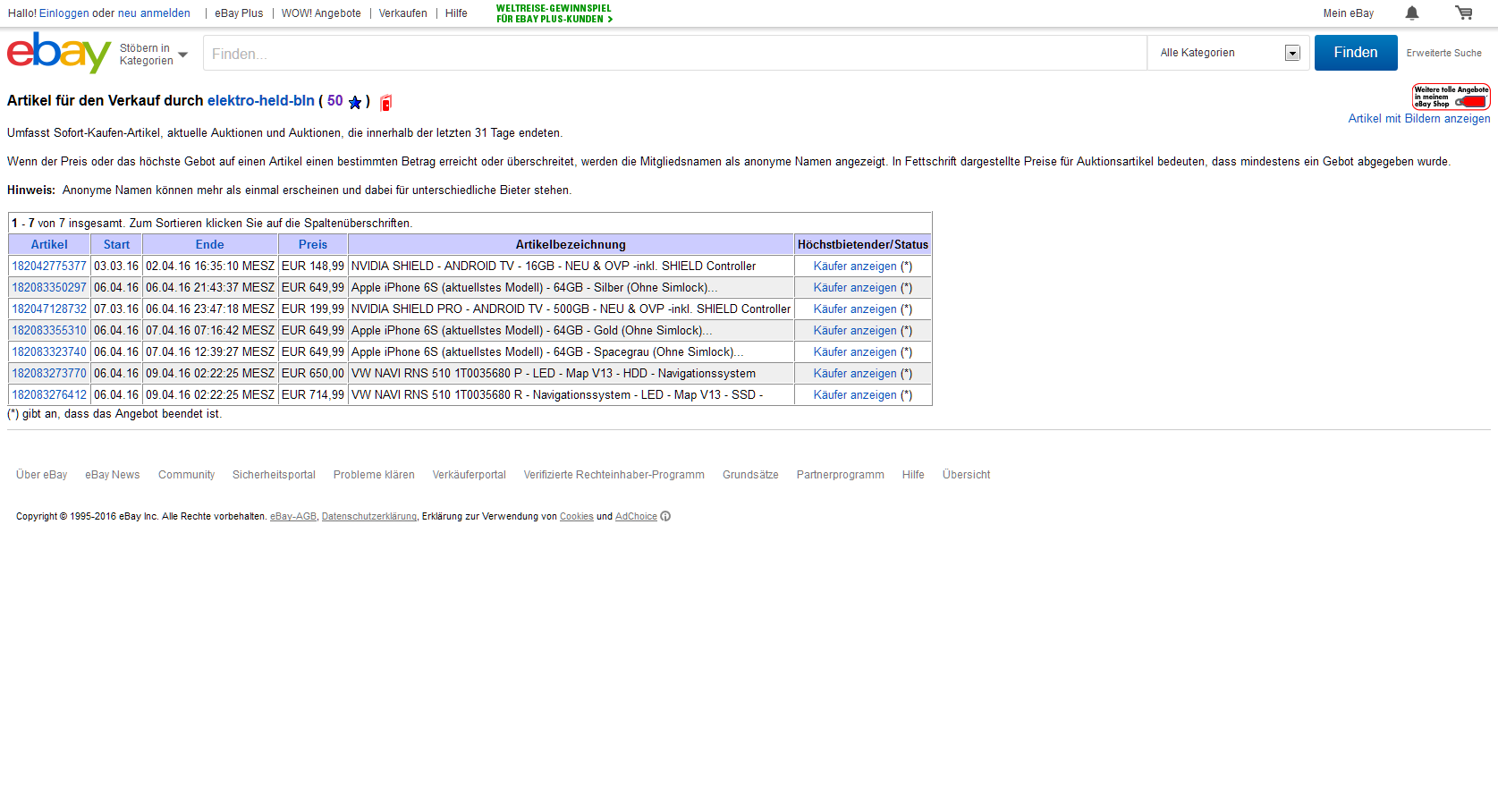Click the eBay logo
The height and width of the screenshot is (812, 1498).
[x=59, y=53]
